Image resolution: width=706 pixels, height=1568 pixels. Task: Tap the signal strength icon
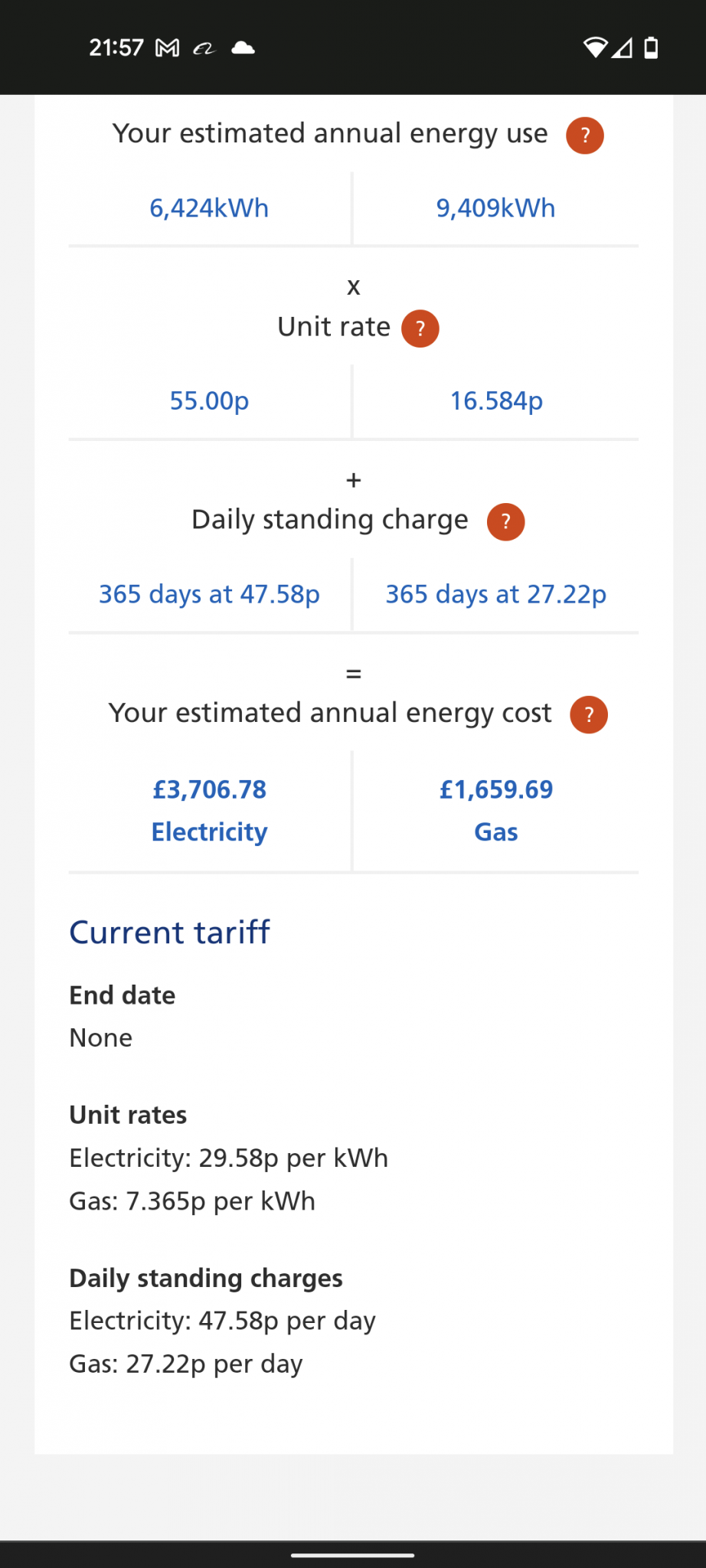[623, 48]
